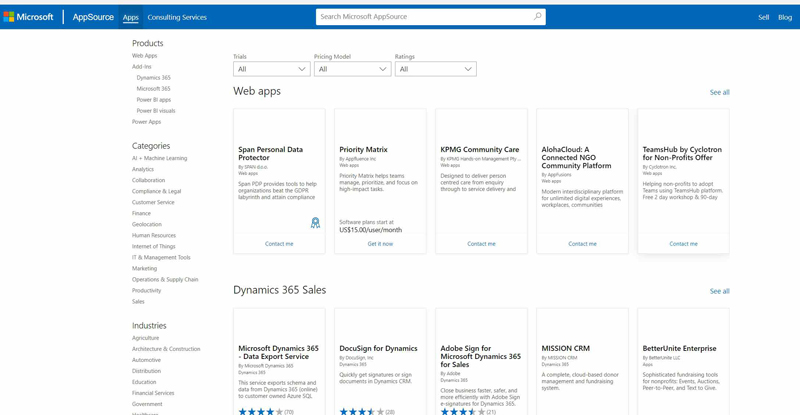Select Customer Service category
Image resolution: width=800 pixels, height=415 pixels.
click(x=153, y=203)
